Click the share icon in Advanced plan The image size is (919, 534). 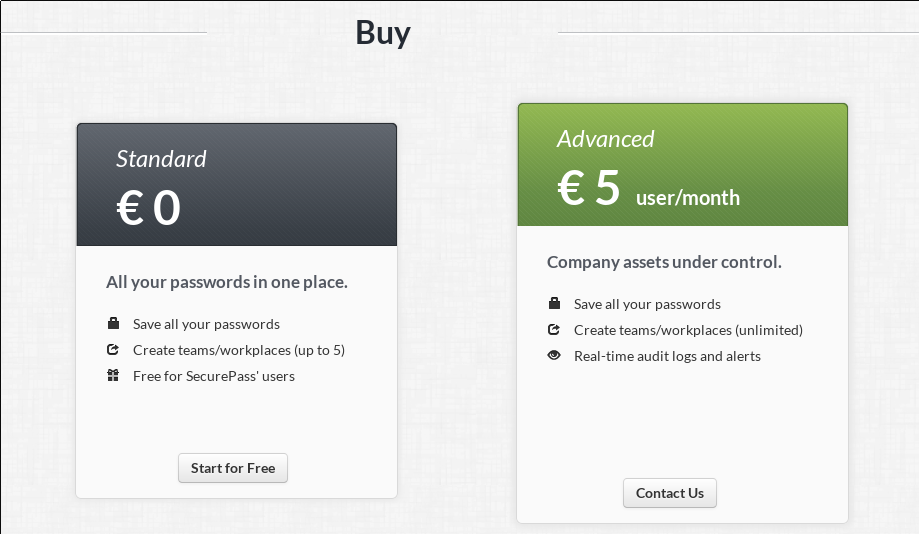tap(554, 329)
